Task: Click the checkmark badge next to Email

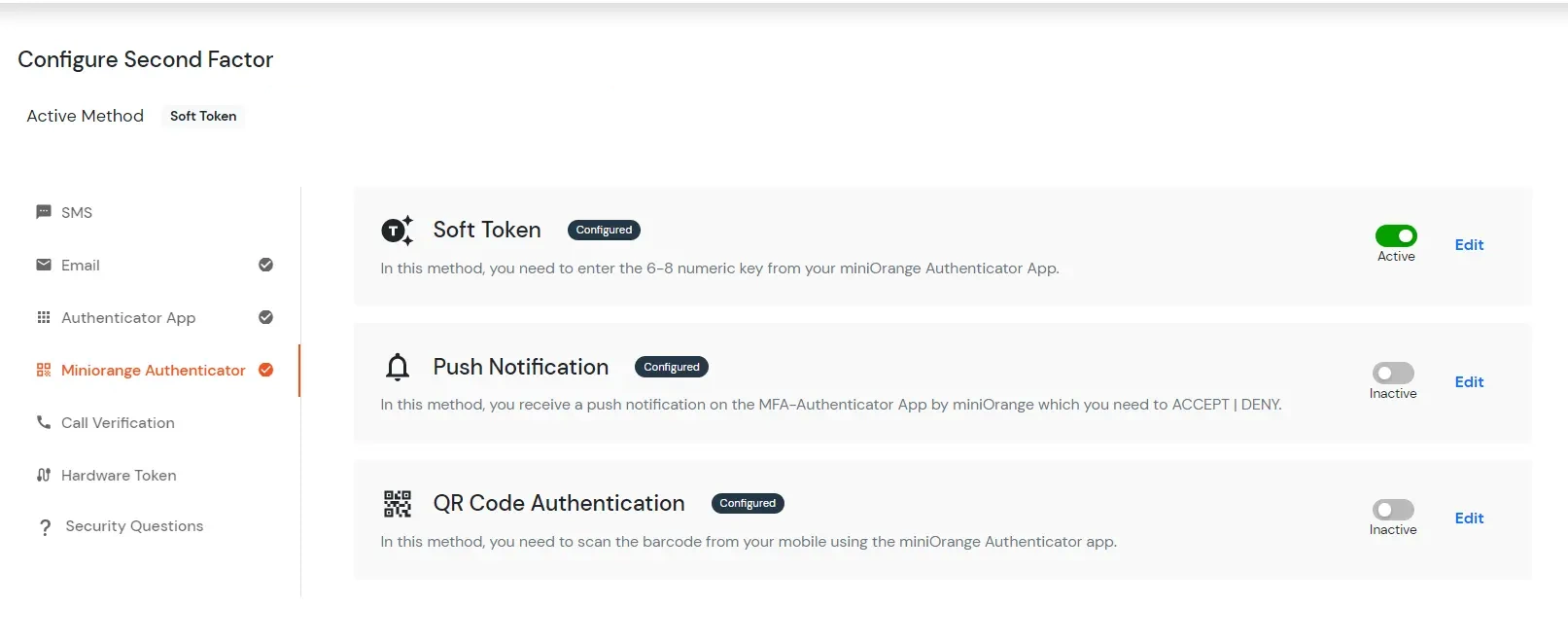Action: (x=265, y=265)
